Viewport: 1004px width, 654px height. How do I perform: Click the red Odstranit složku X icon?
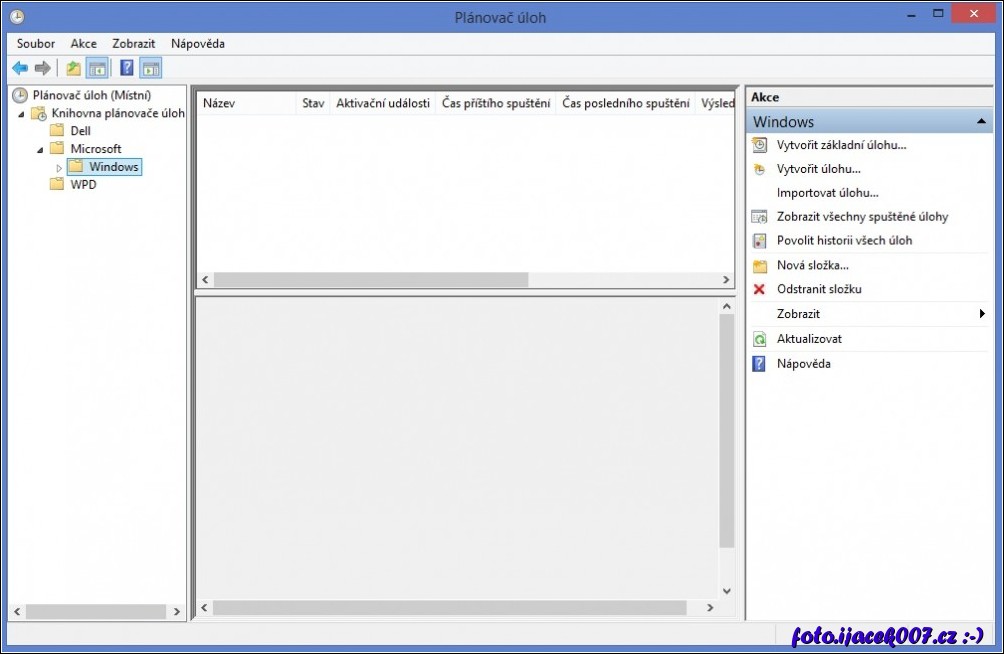click(x=759, y=289)
